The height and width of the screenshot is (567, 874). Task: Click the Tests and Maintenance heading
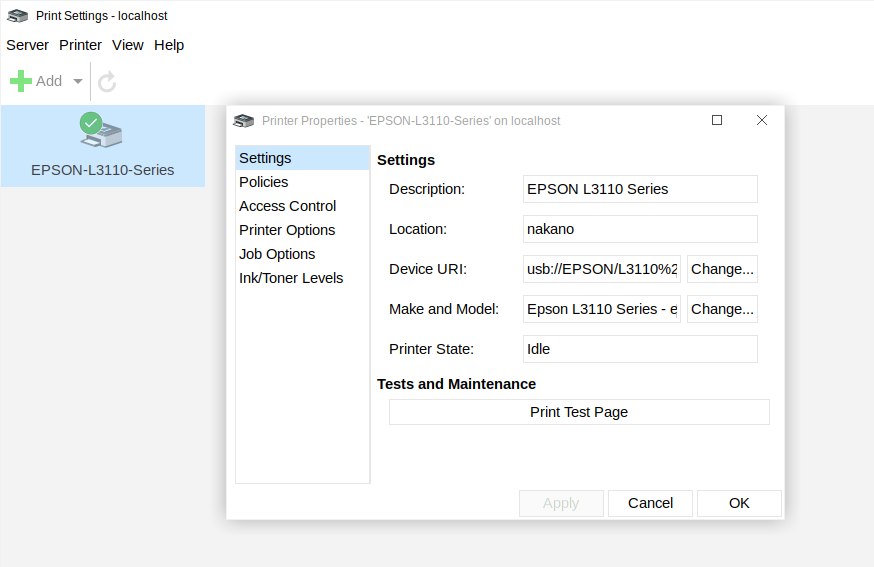[x=457, y=384]
